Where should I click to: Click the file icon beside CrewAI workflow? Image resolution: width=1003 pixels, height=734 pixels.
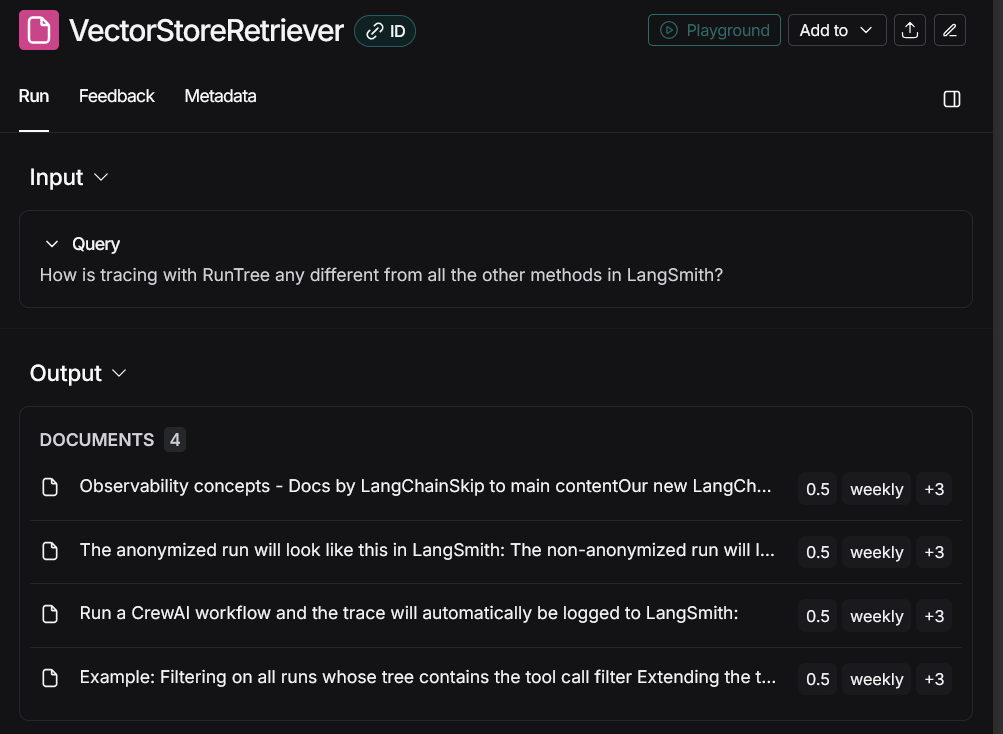(x=50, y=614)
